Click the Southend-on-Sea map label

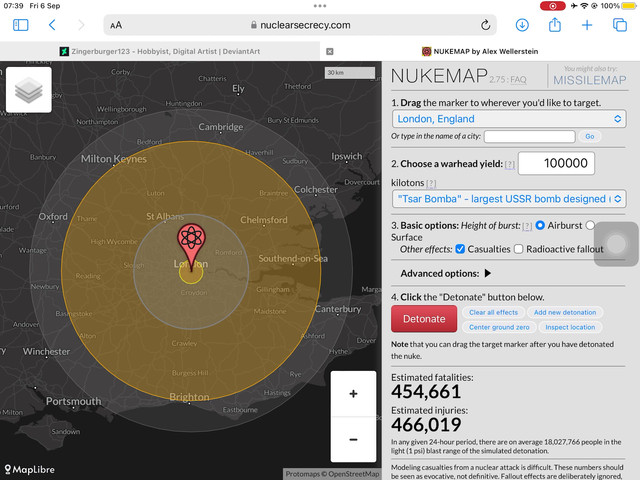click(x=293, y=258)
